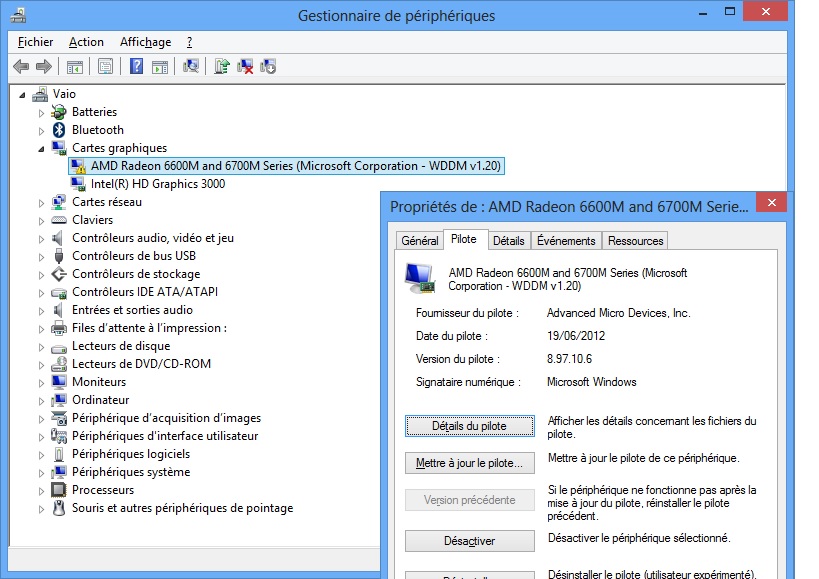Expand the Claviers node
The image size is (819, 579).
point(41,221)
